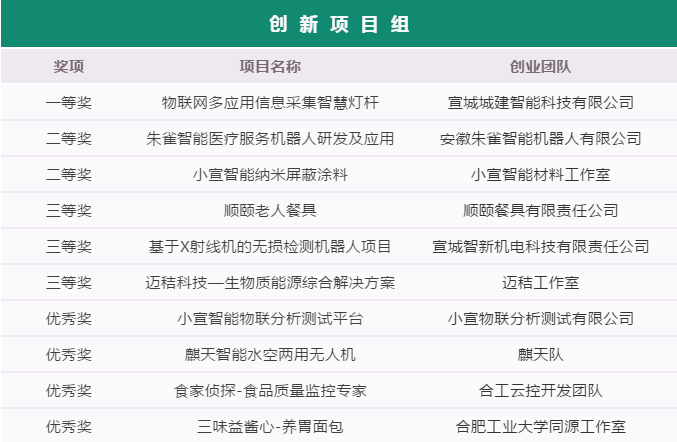Viewport: 677px width, 442px height.
Task: Click 优秀奖 in the 食家侦探 row
Action: click(69, 391)
